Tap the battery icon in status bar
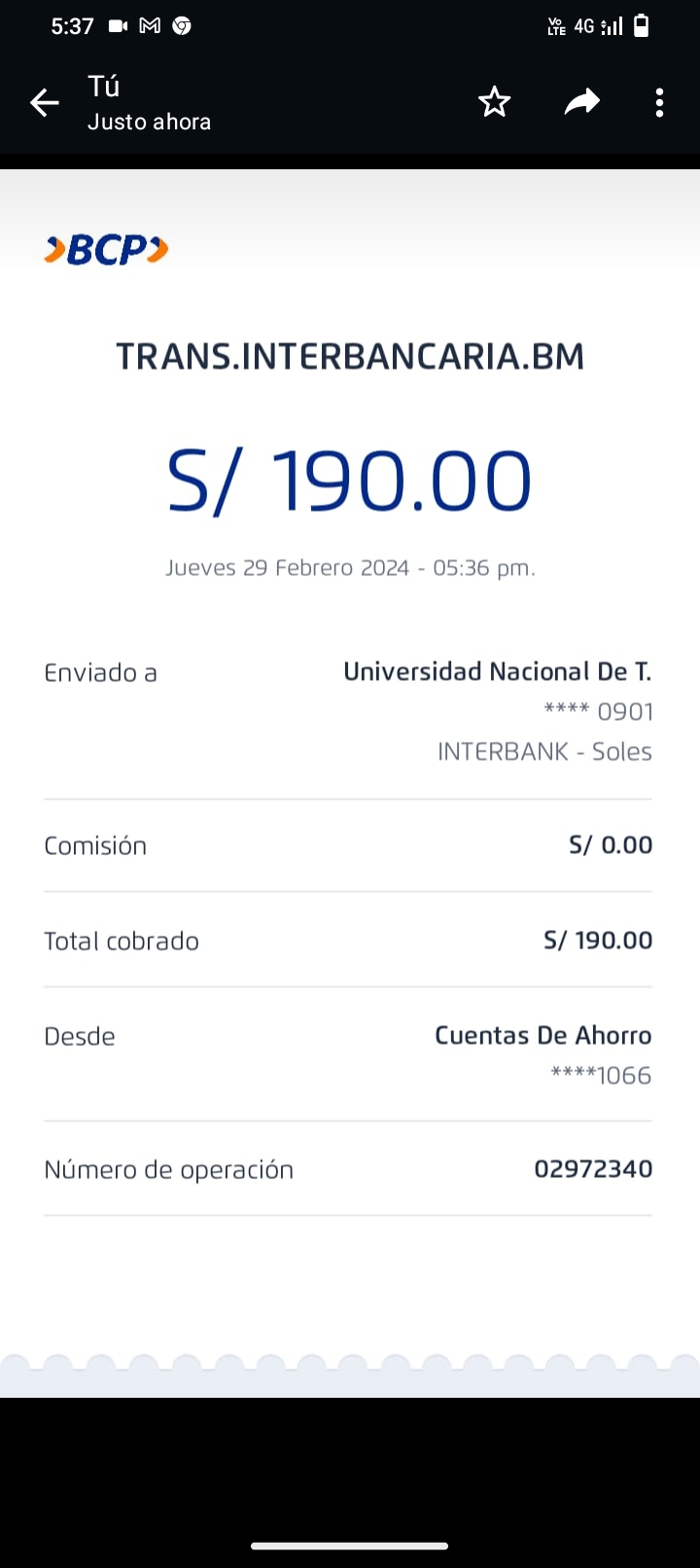Screen dimensions: 700x1568 tap(642, 26)
